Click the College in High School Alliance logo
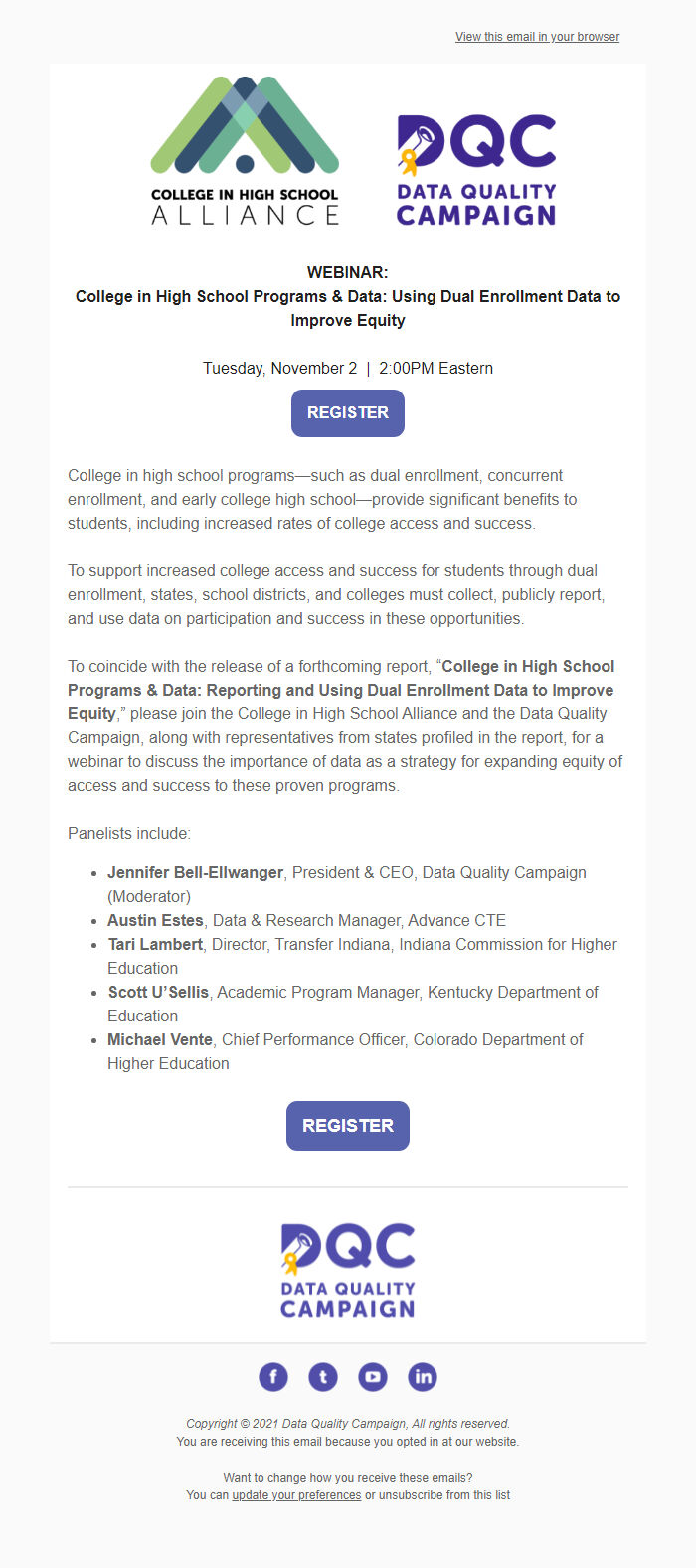 (x=245, y=149)
